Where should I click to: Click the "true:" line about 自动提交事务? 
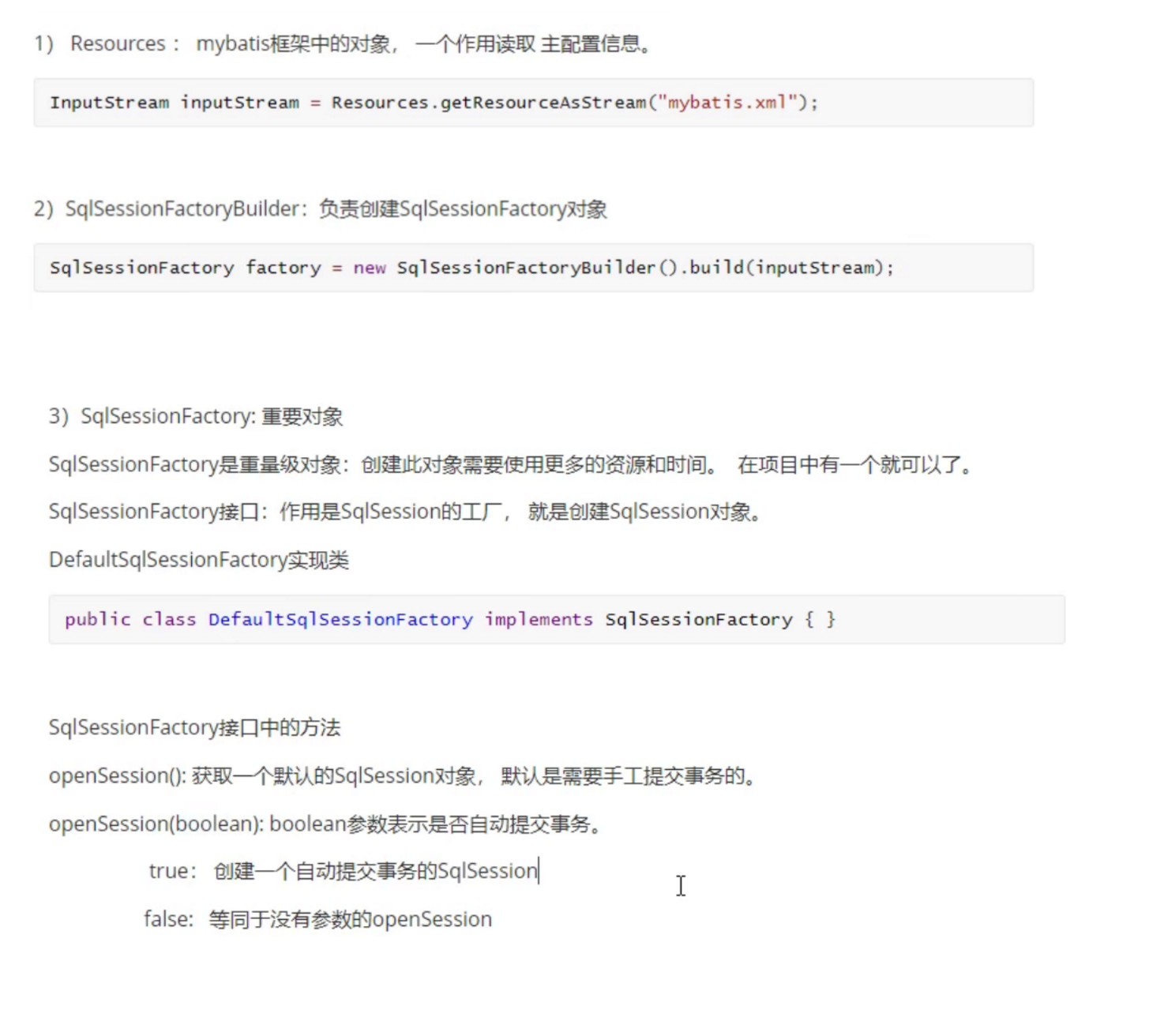tap(343, 871)
